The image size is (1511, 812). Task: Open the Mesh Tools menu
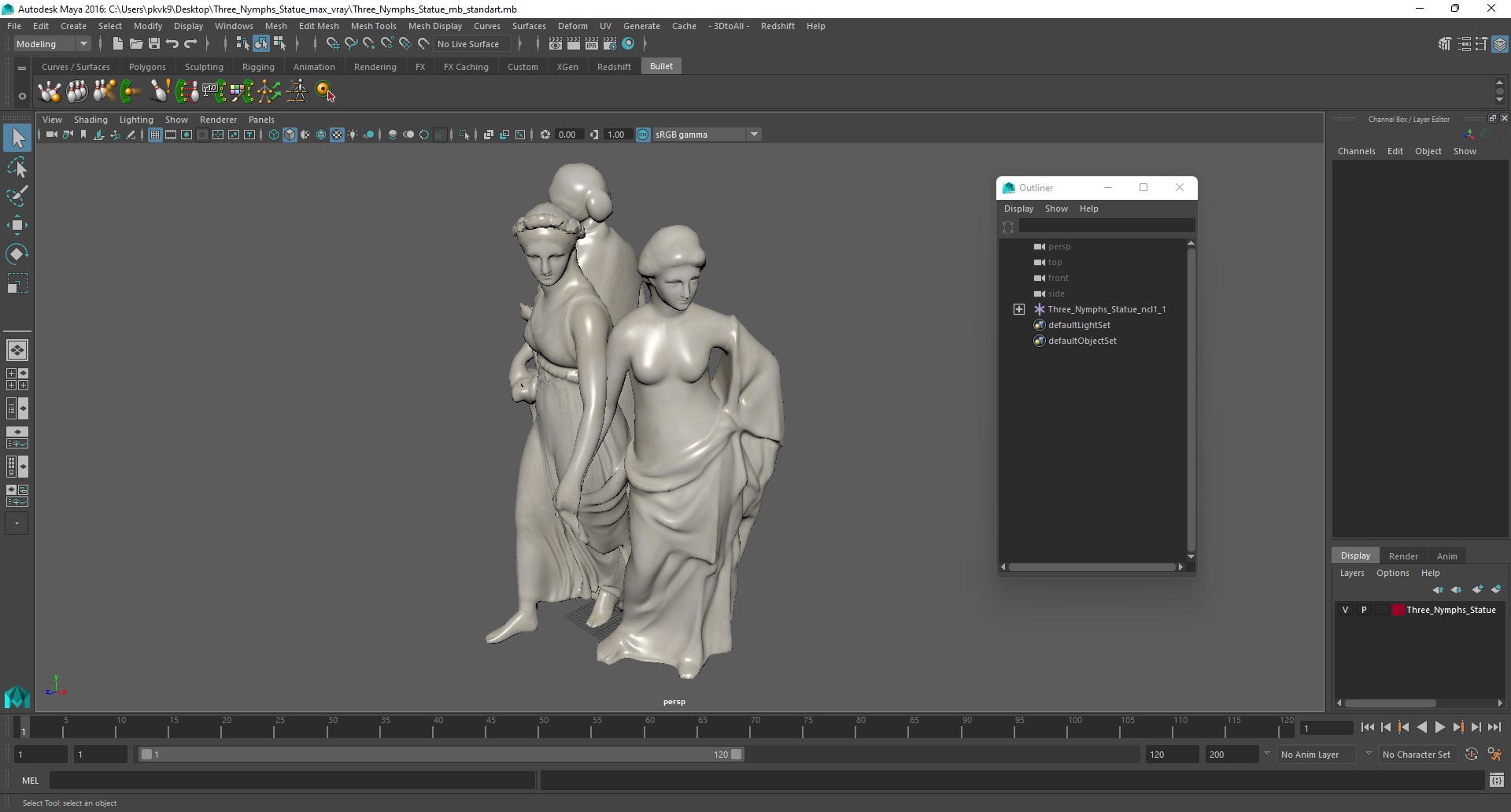(373, 26)
